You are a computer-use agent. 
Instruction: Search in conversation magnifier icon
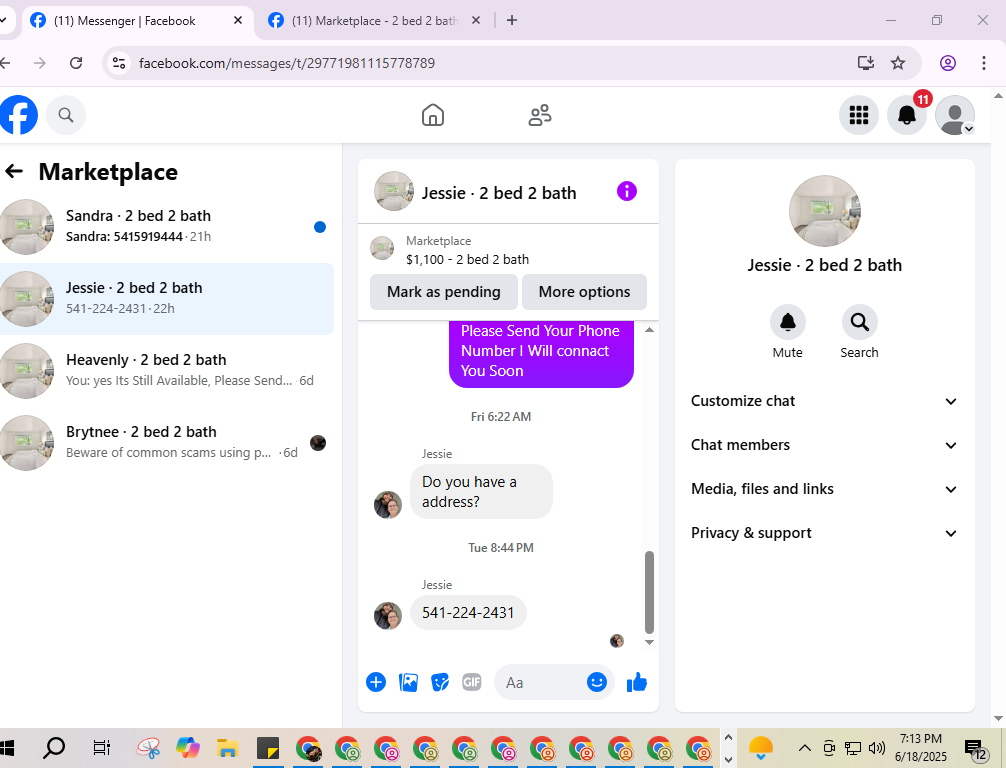tap(859, 322)
